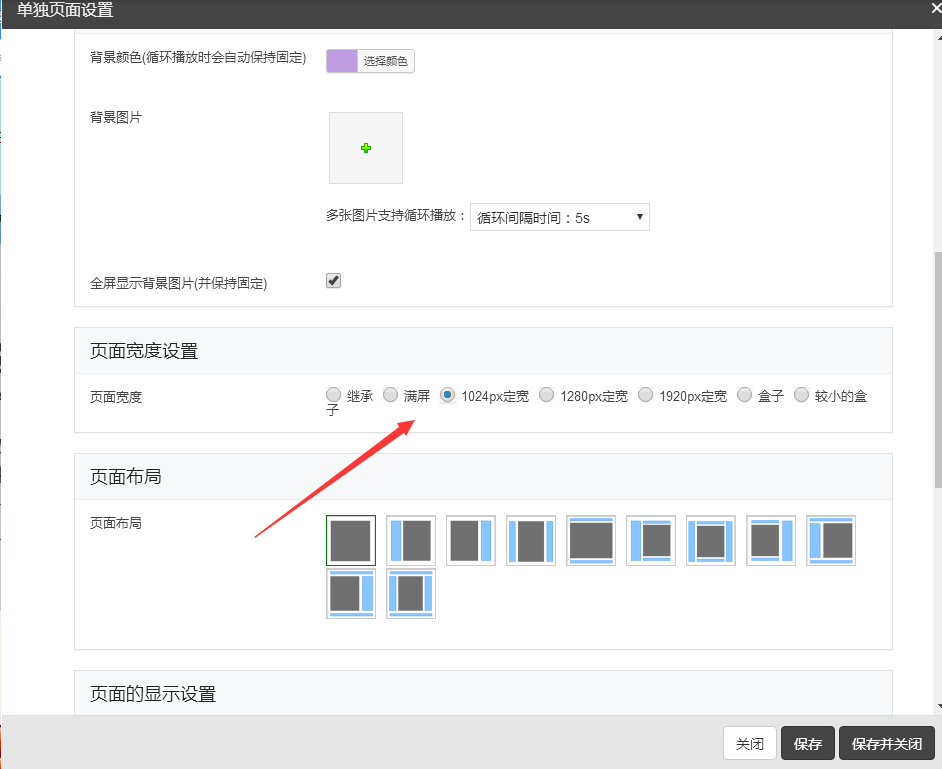Select layout with full-height left sidebar and top/bottom bars

pos(651,541)
